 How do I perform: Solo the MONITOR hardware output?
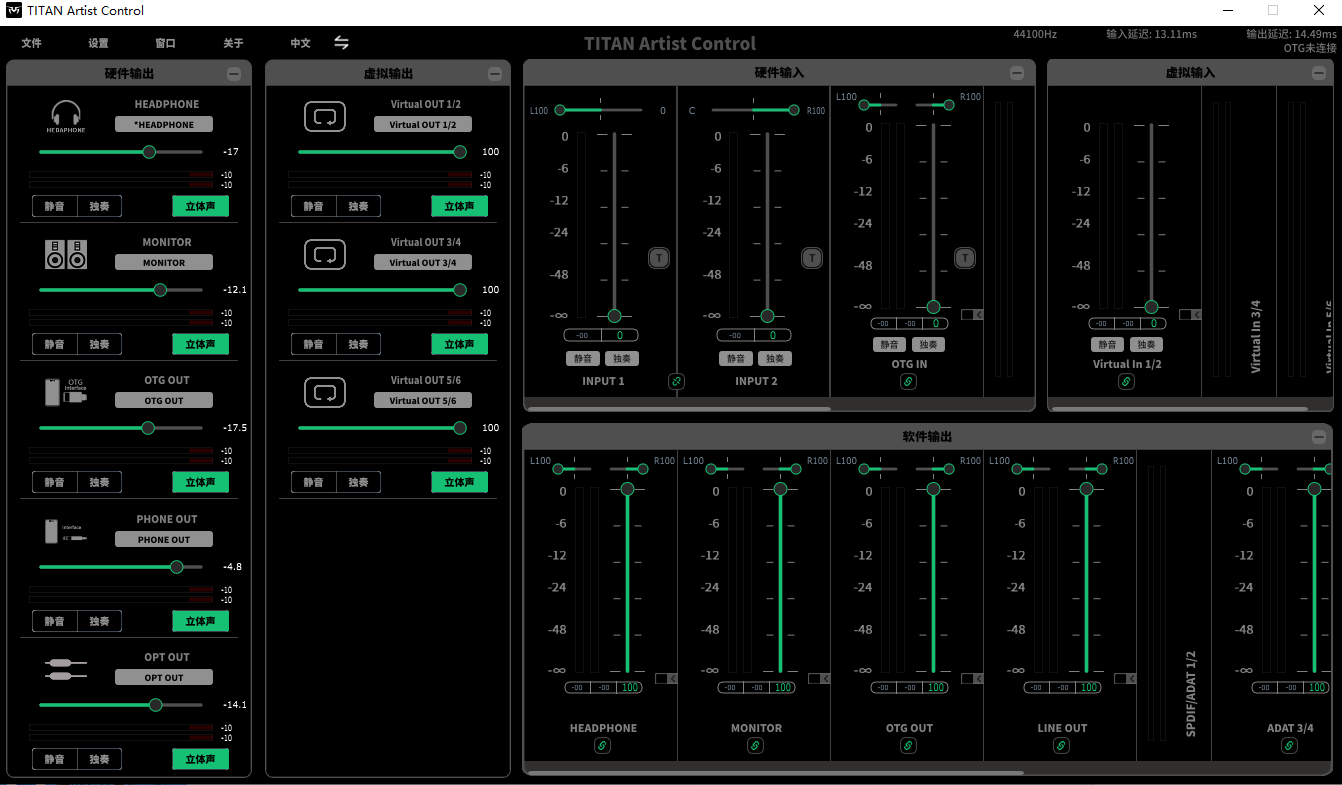click(99, 344)
